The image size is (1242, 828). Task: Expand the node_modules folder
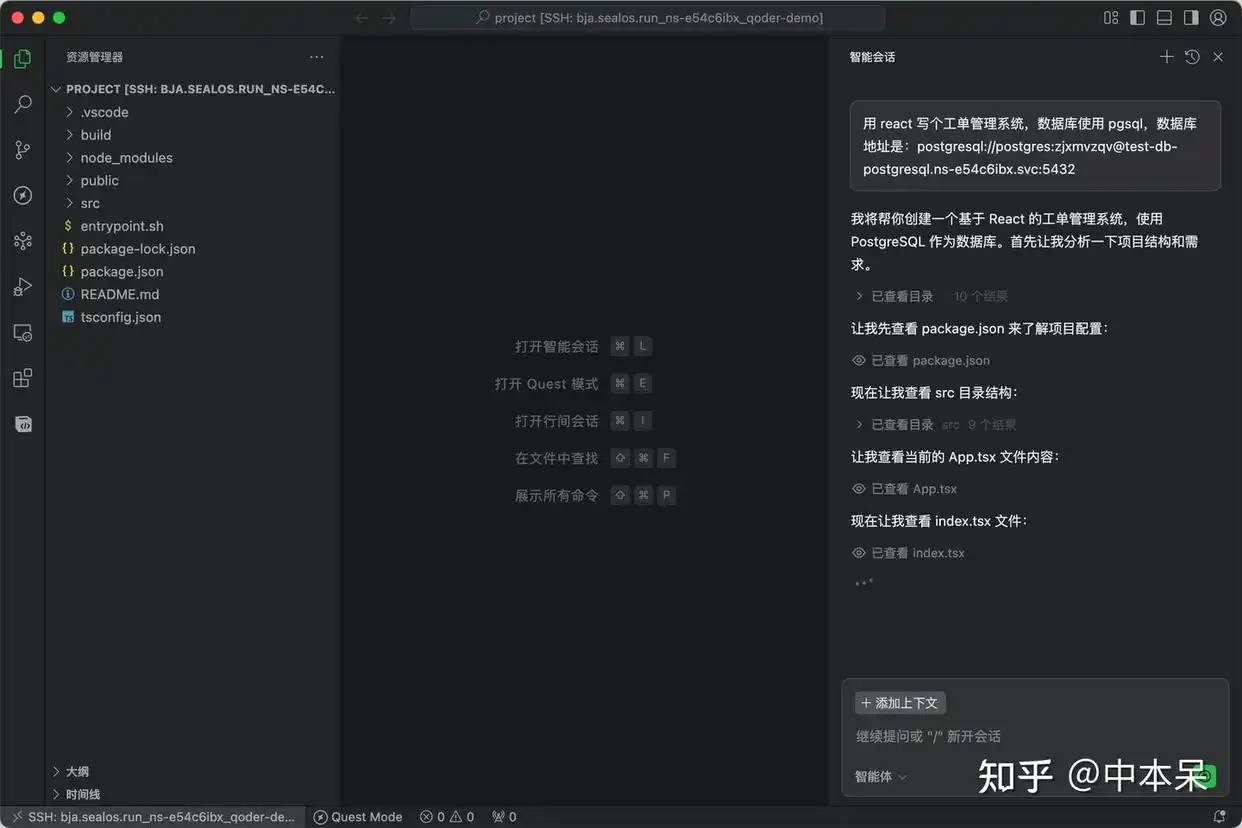pos(128,157)
